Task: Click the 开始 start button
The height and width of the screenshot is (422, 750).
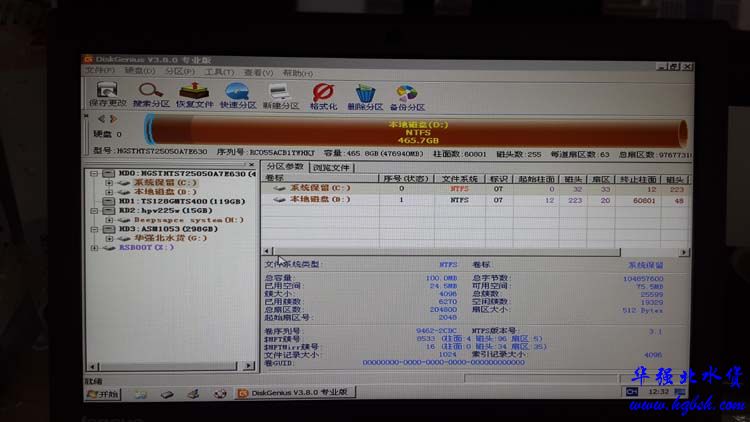Action: 103,394
